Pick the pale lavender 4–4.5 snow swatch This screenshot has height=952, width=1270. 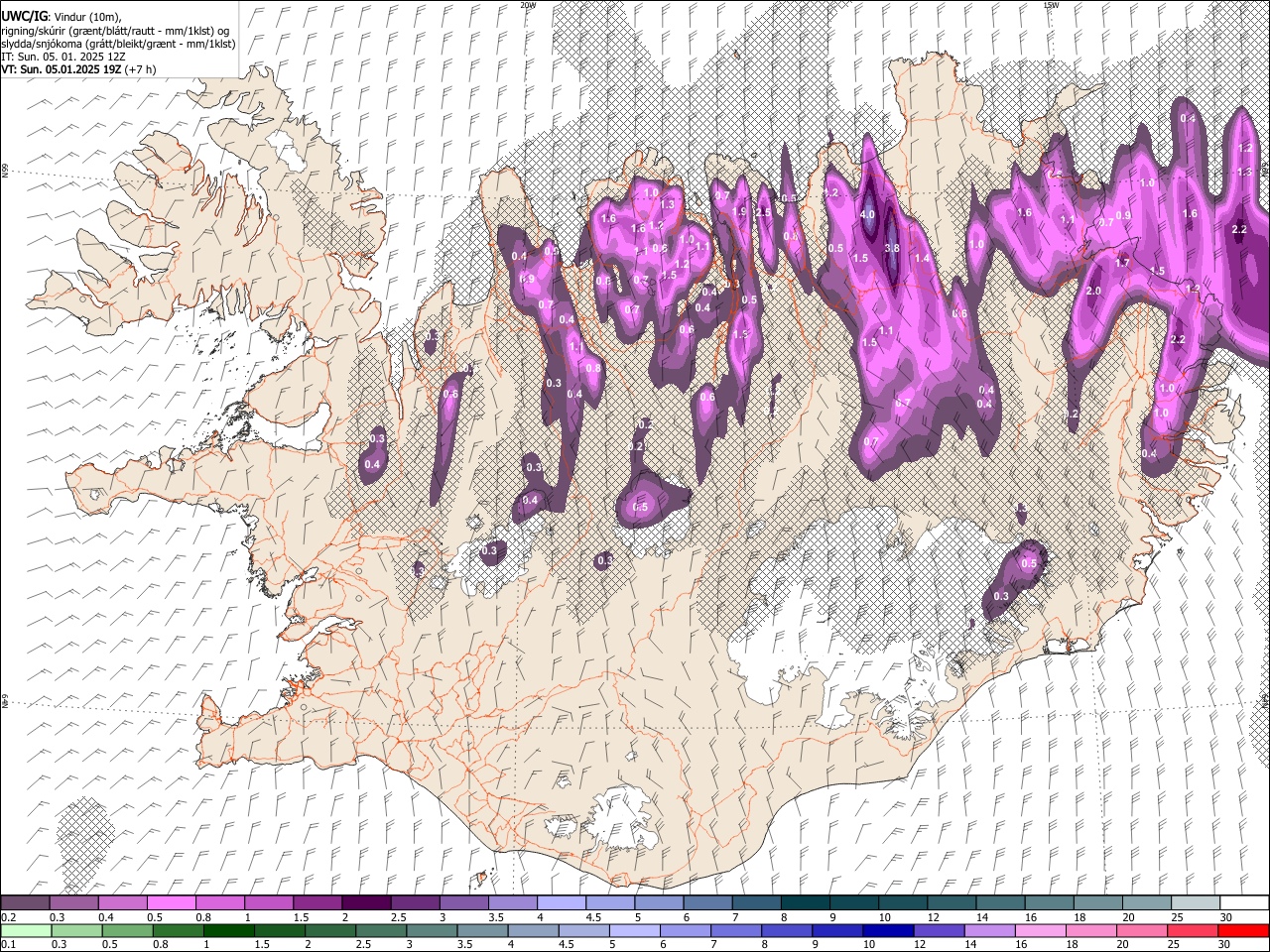click(x=562, y=902)
